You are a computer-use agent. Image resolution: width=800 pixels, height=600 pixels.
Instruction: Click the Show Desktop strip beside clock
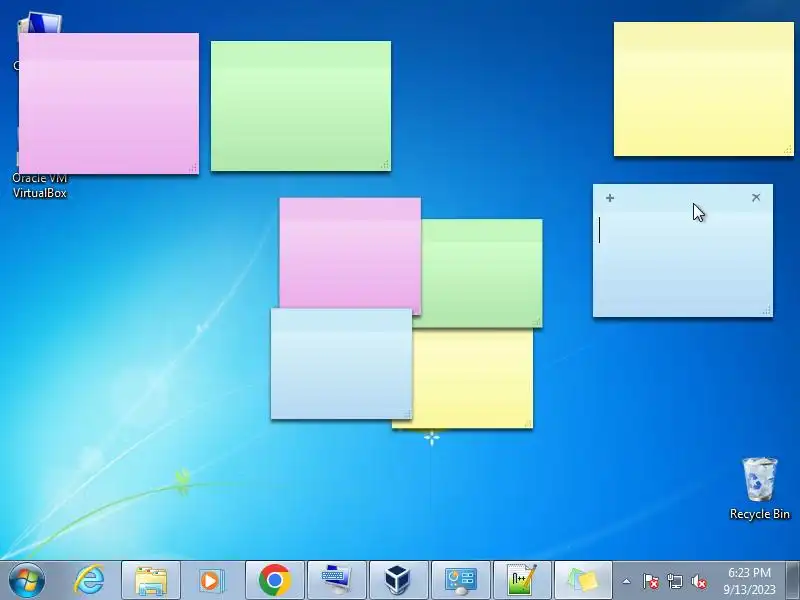(x=793, y=581)
